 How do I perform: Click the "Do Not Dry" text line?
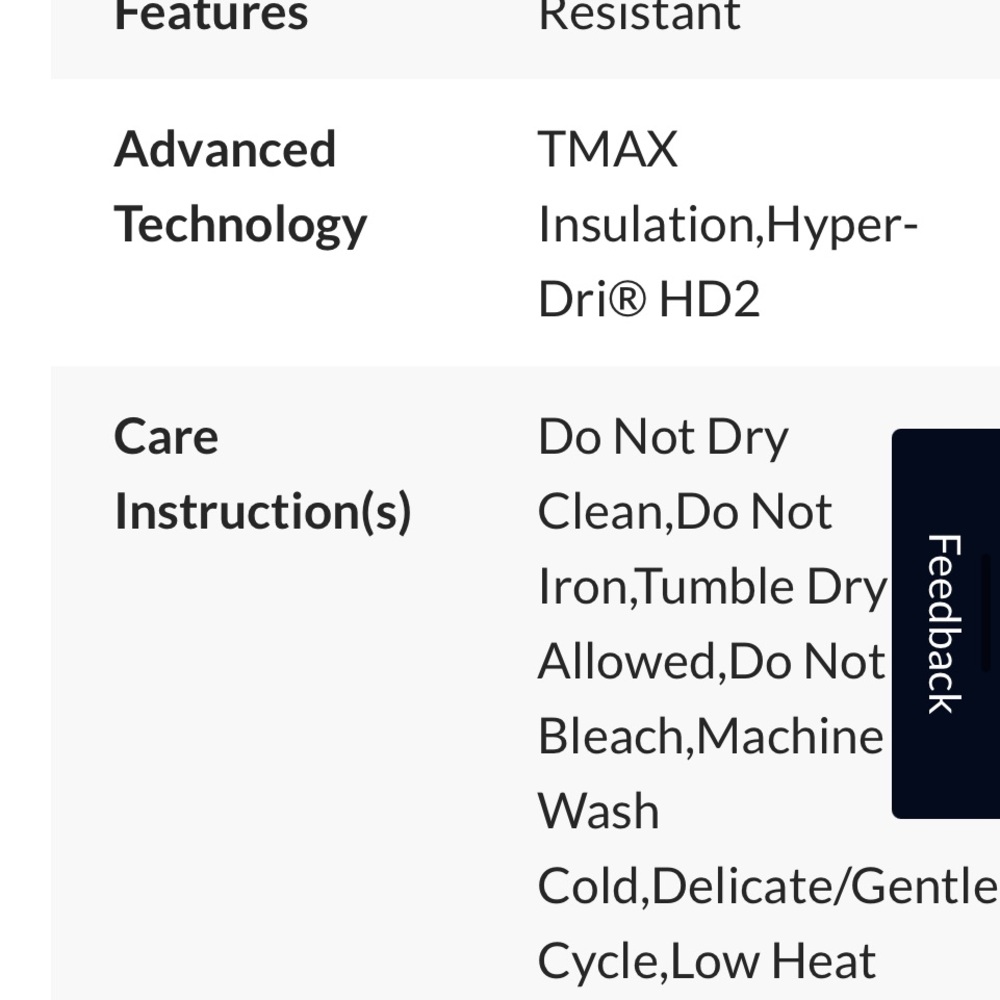click(663, 437)
